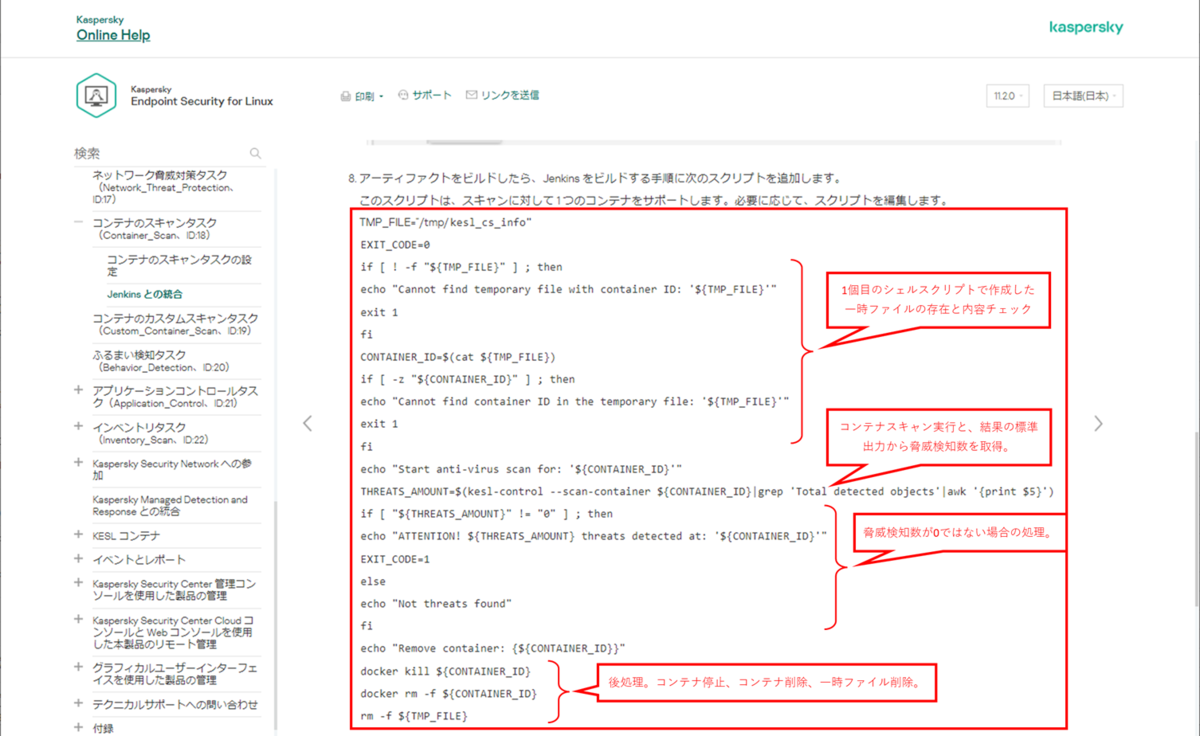Open the サポート support link

432,95
